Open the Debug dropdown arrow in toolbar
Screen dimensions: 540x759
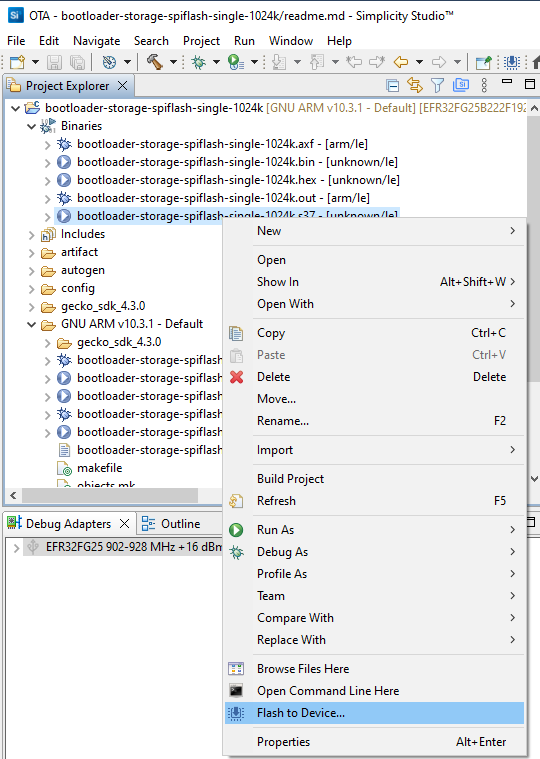point(216,62)
